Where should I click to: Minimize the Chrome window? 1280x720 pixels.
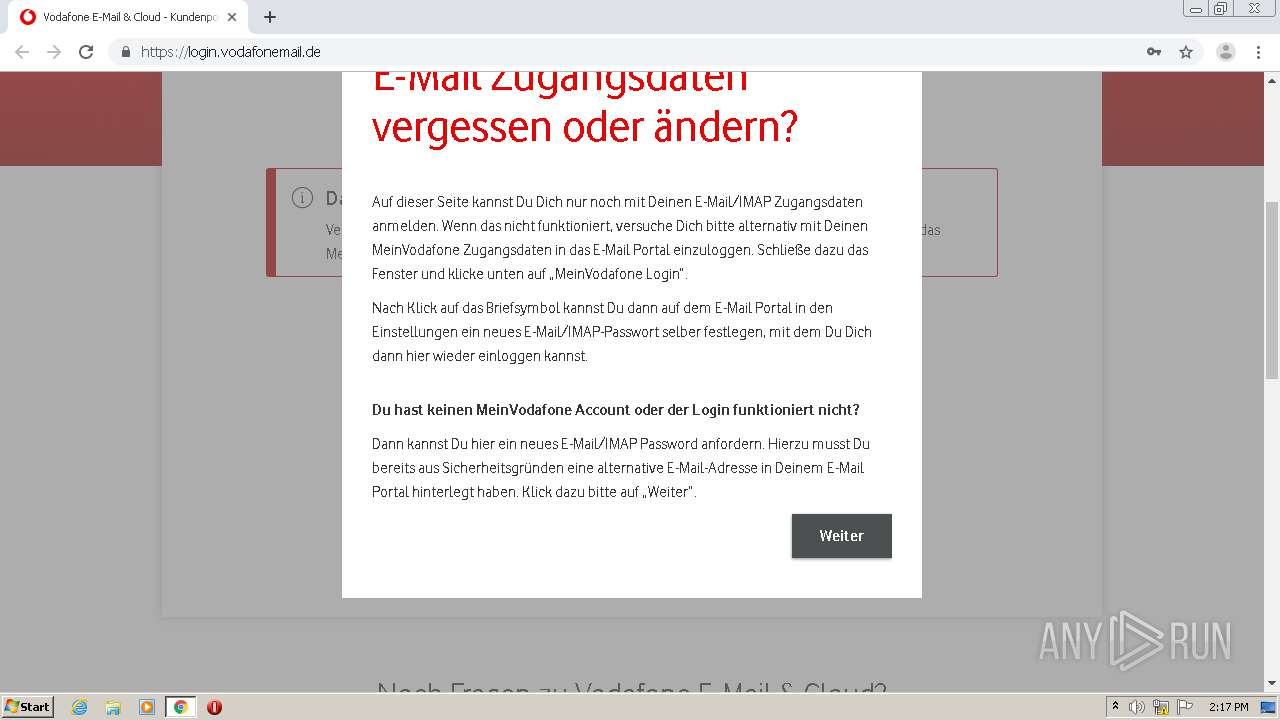click(1198, 8)
